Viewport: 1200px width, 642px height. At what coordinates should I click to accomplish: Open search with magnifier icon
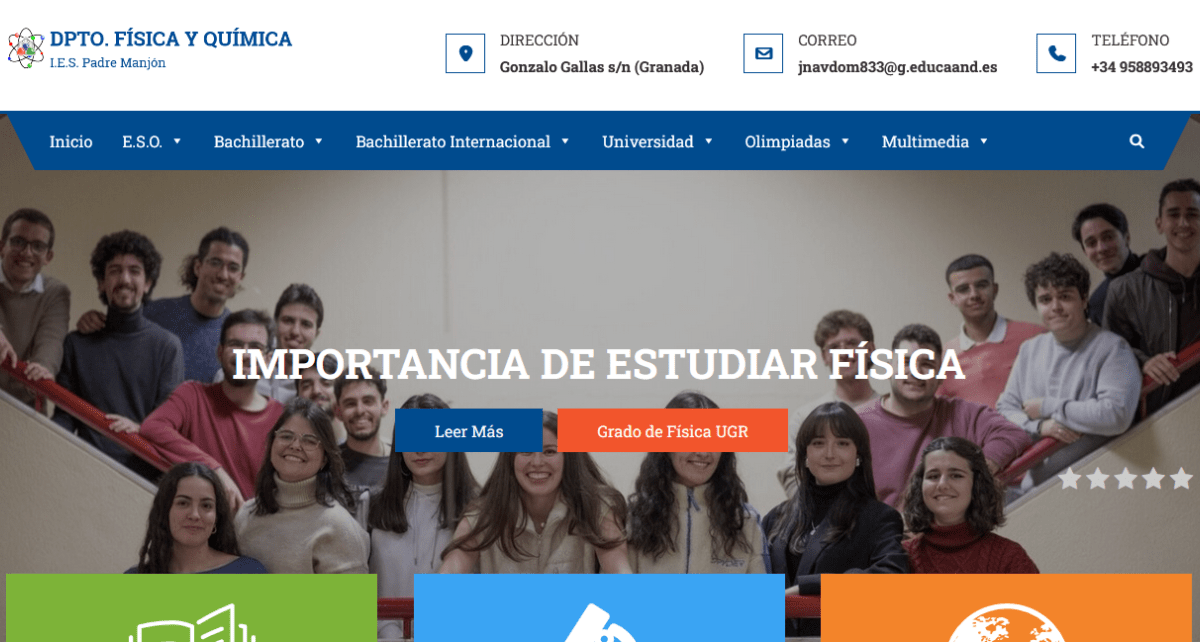point(1137,142)
